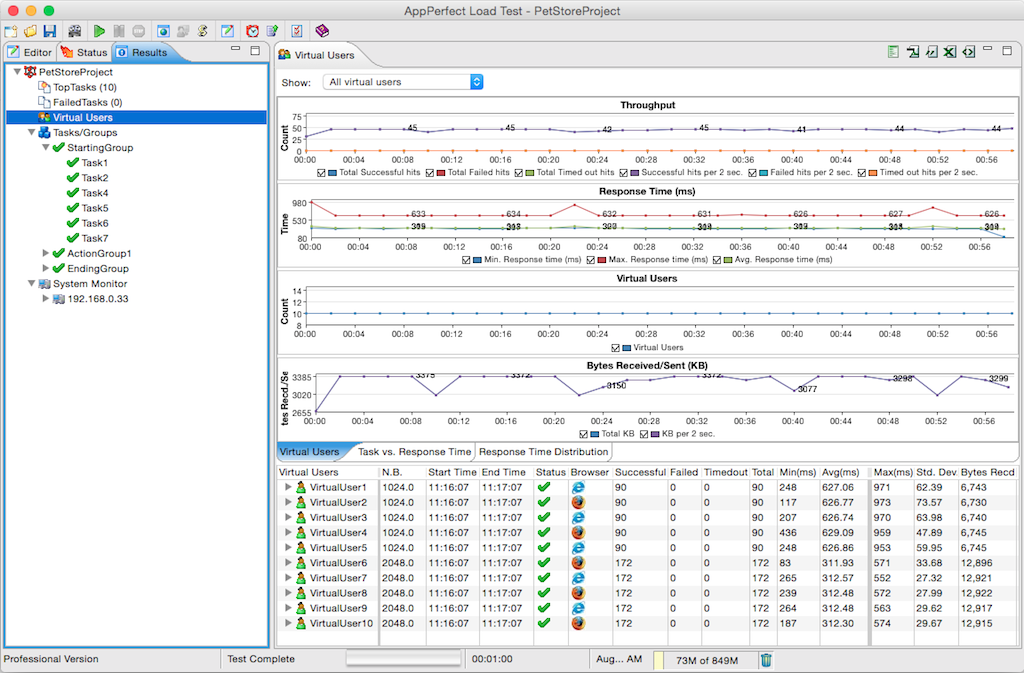Open the Show 'All virtual users' dropdown
This screenshot has width=1024, height=673.
[403, 82]
